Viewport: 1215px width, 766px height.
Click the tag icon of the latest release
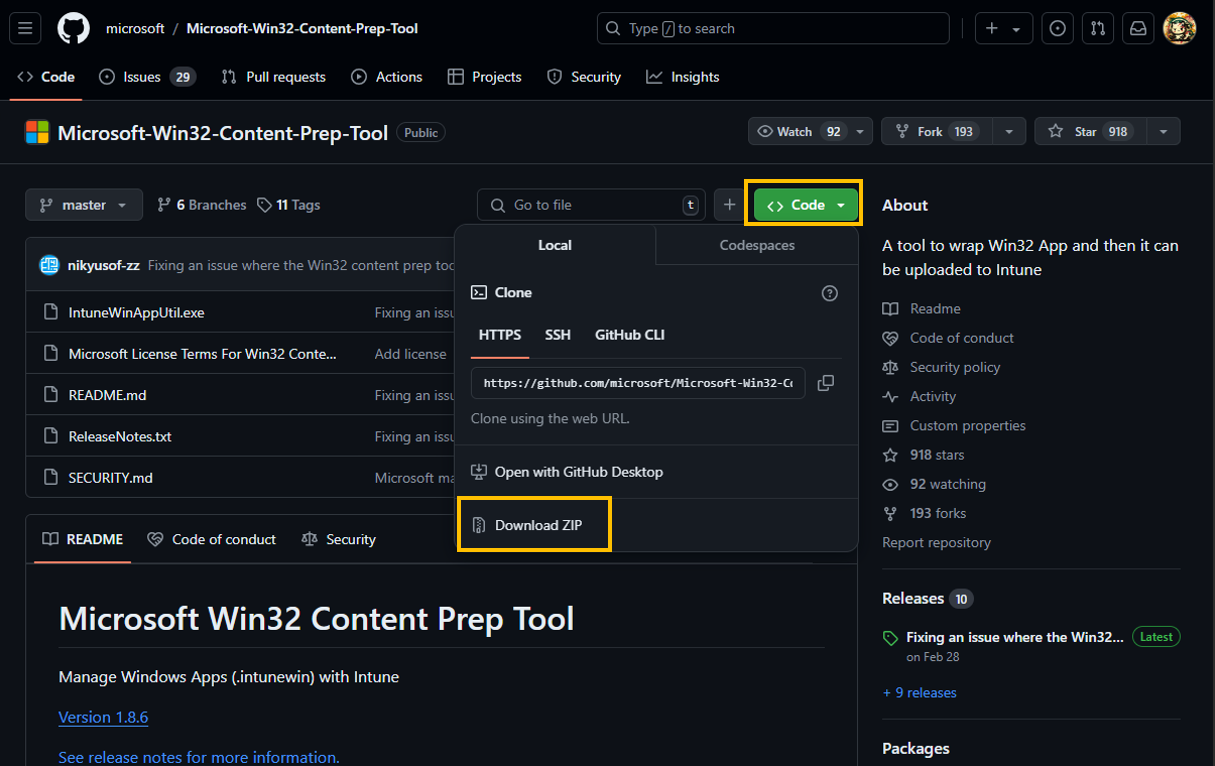point(890,638)
